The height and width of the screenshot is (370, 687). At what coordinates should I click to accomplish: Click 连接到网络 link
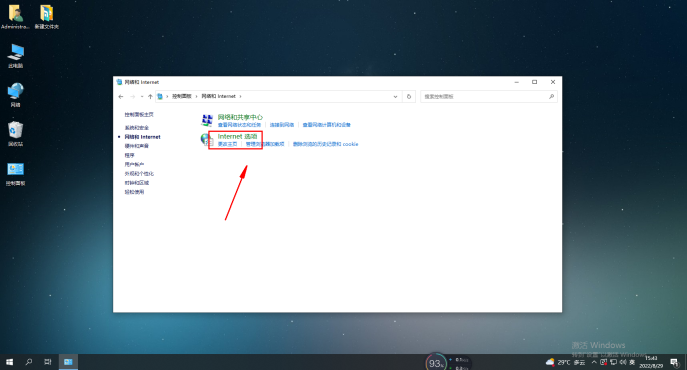coord(282,125)
